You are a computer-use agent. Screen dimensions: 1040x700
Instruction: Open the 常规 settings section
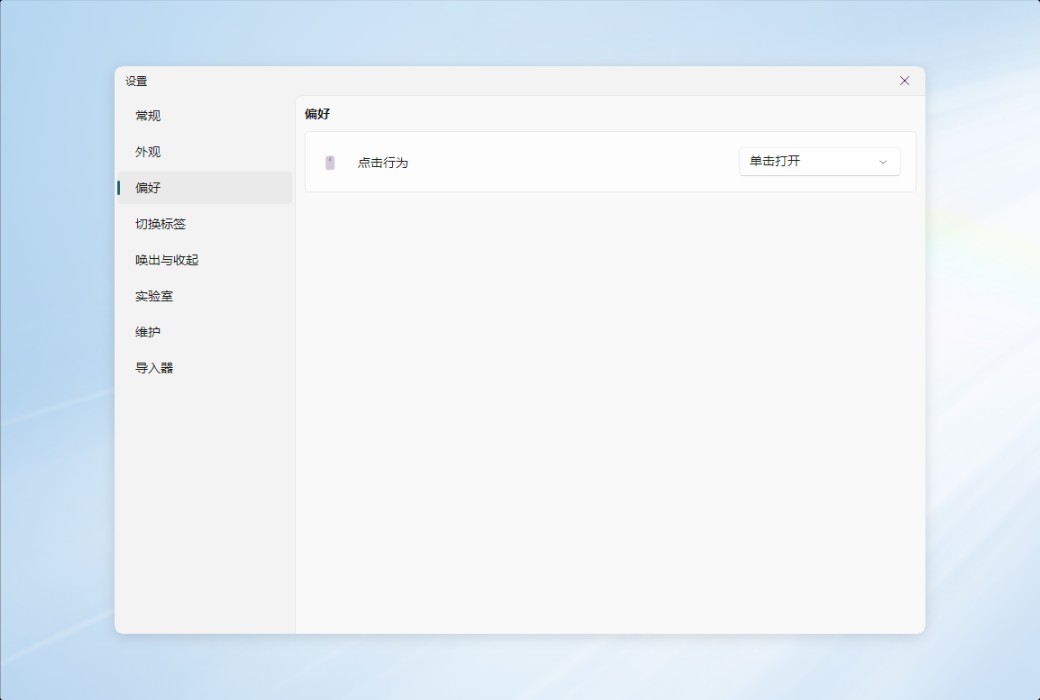coord(204,115)
